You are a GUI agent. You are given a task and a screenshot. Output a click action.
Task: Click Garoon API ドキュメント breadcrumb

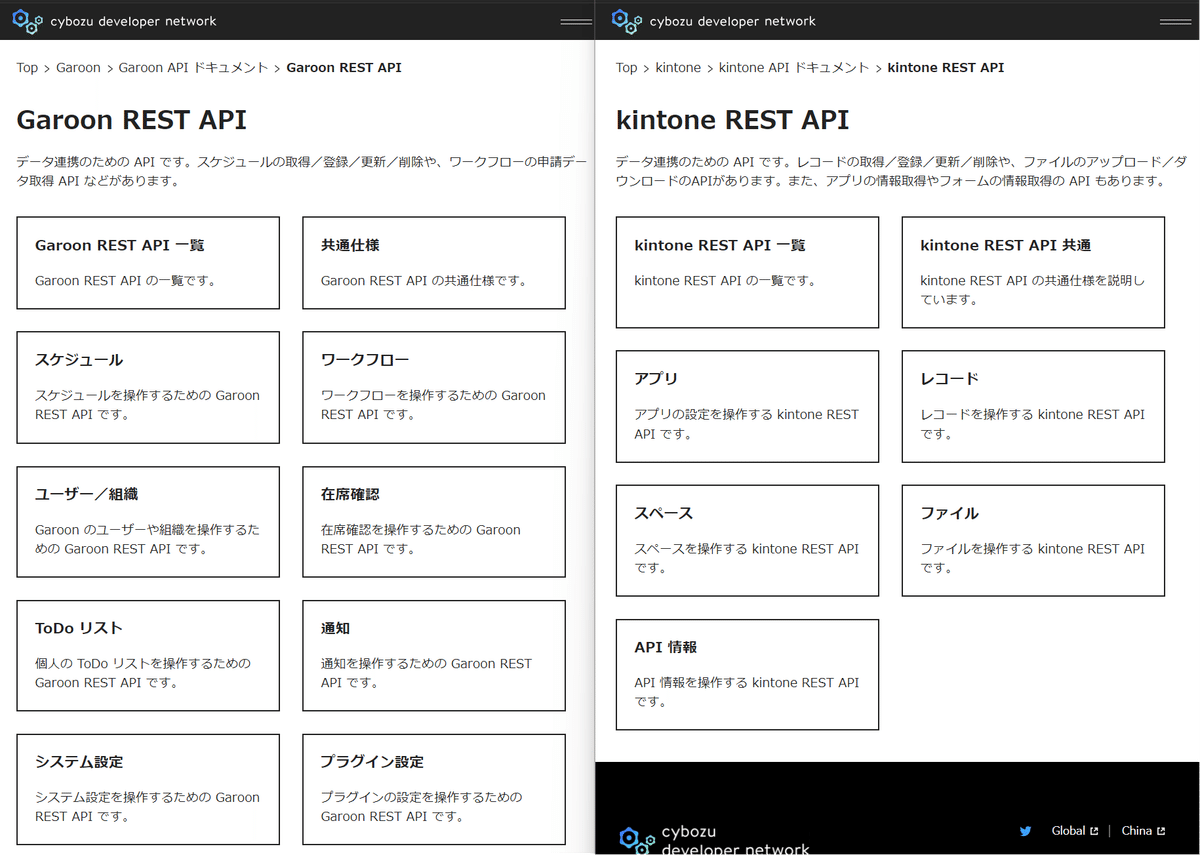(193, 68)
